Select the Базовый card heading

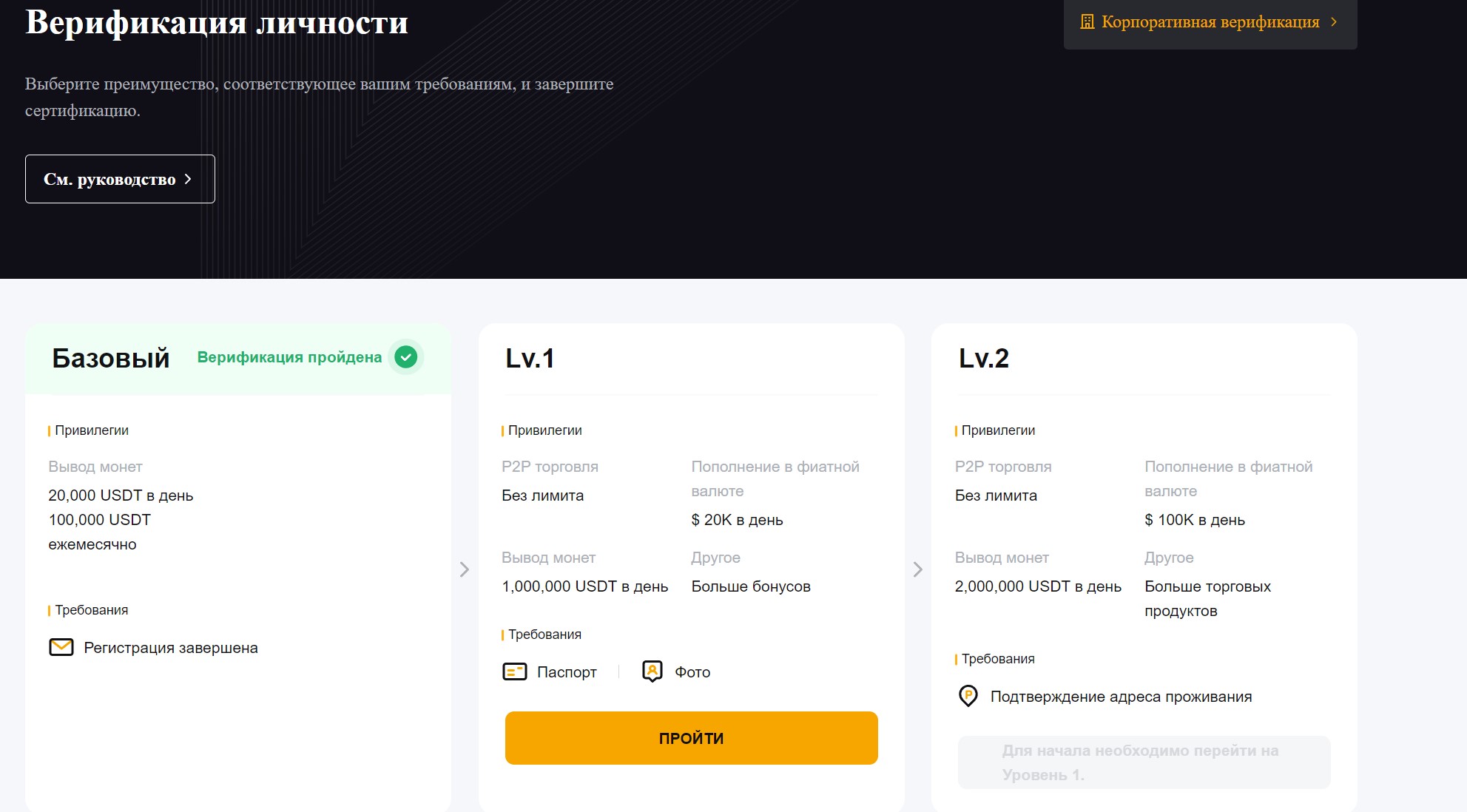click(x=111, y=358)
